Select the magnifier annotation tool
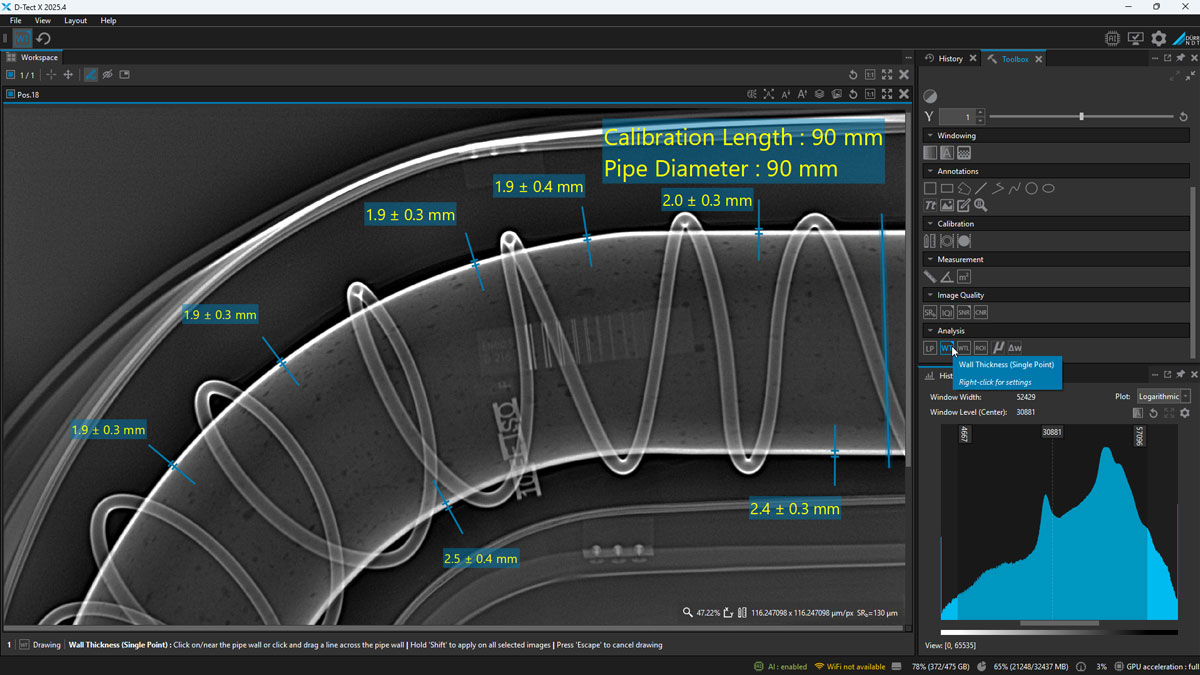 (x=981, y=206)
